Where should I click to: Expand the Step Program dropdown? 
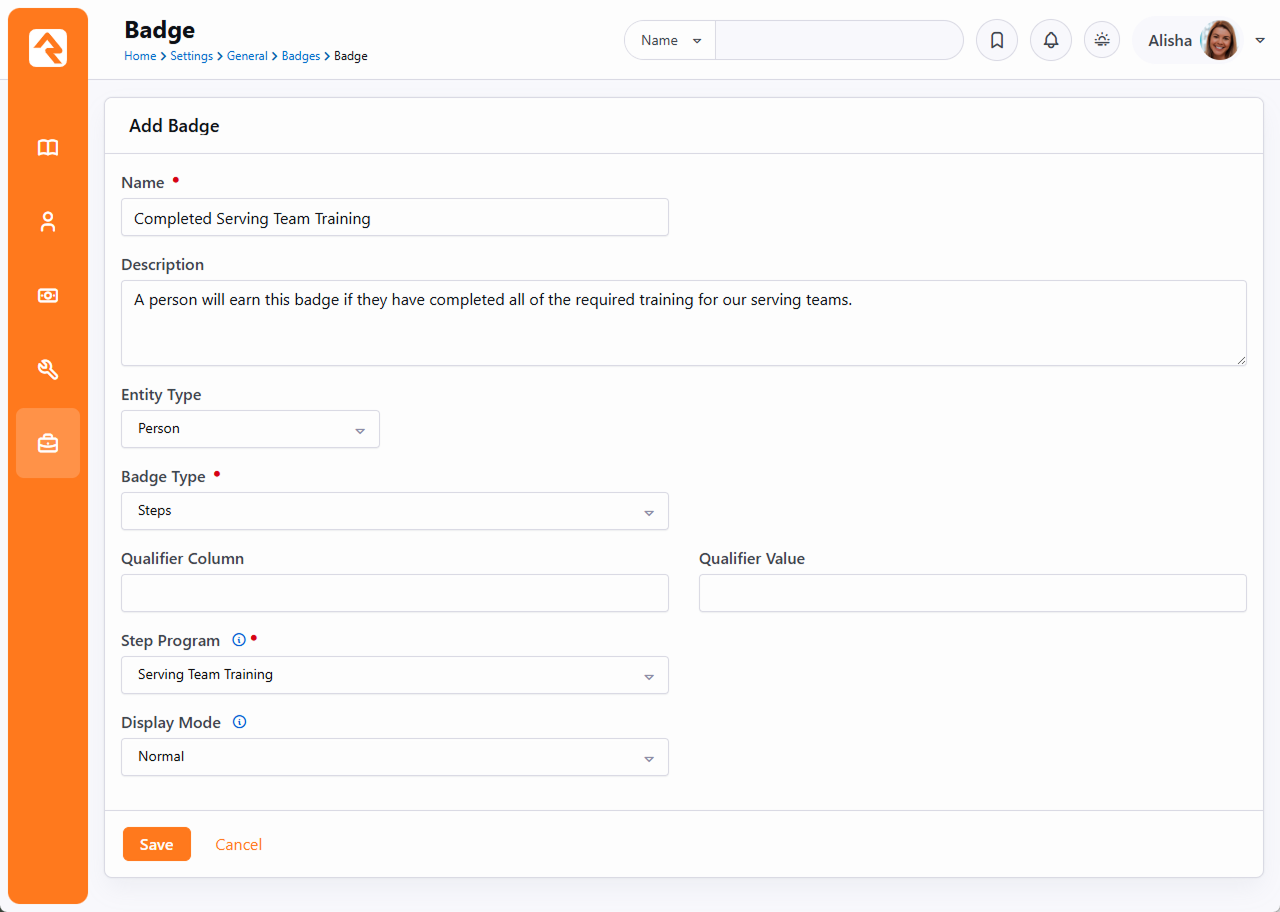coord(394,675)
